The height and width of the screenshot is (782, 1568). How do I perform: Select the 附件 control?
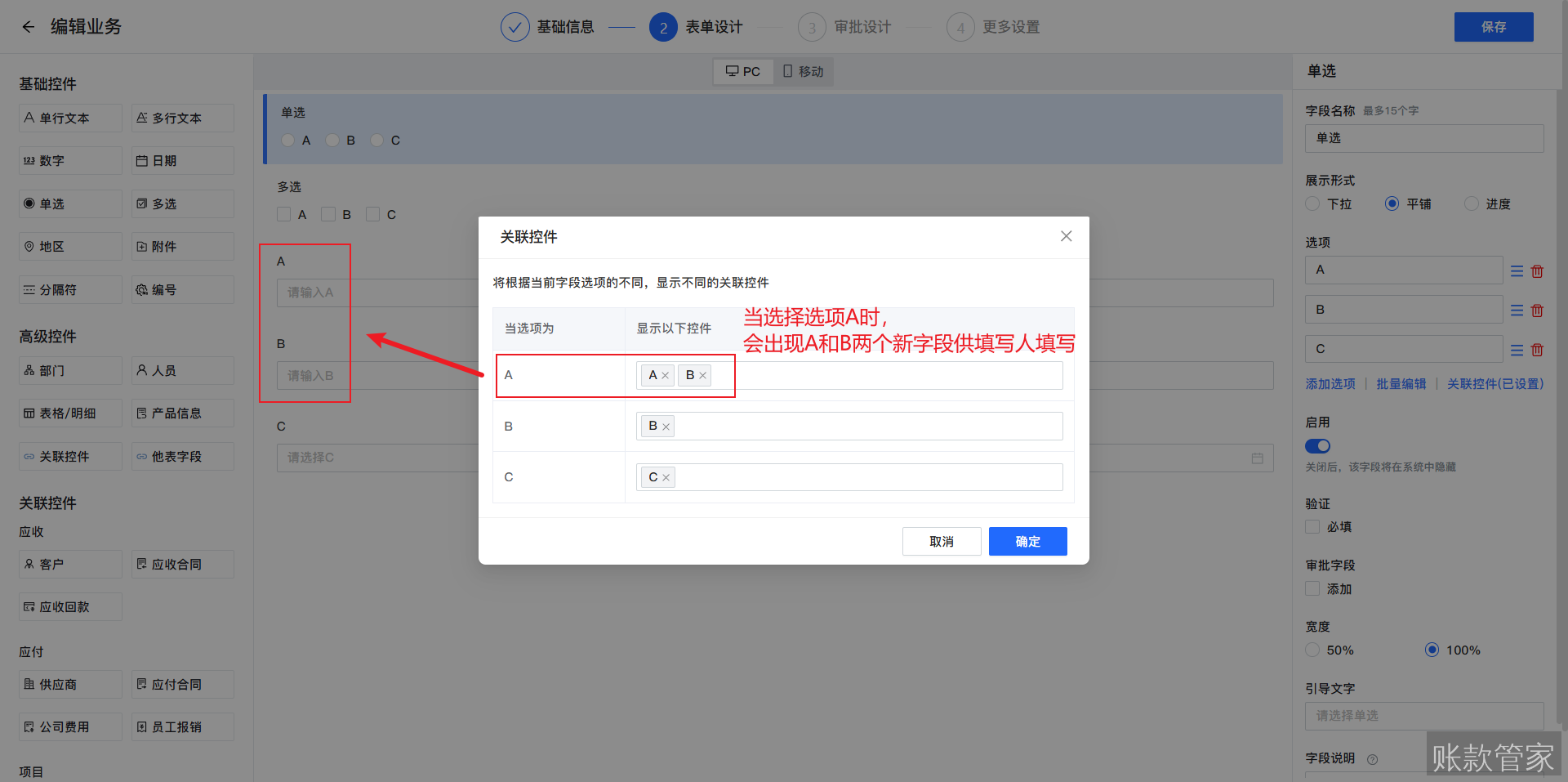click(182, 246)
